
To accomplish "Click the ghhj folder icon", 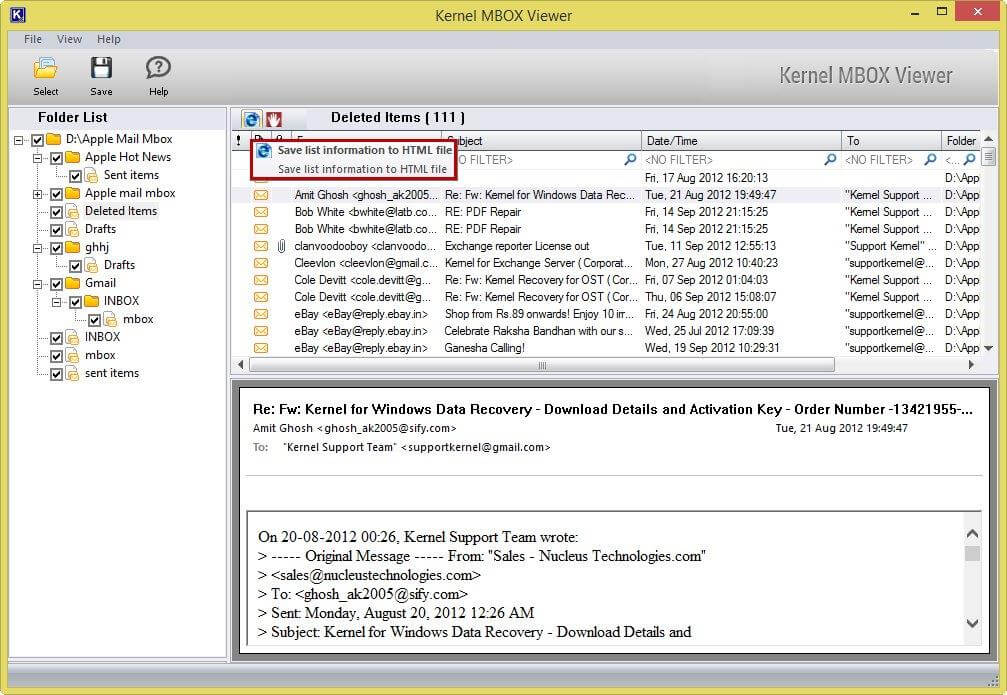I will 73,247.
